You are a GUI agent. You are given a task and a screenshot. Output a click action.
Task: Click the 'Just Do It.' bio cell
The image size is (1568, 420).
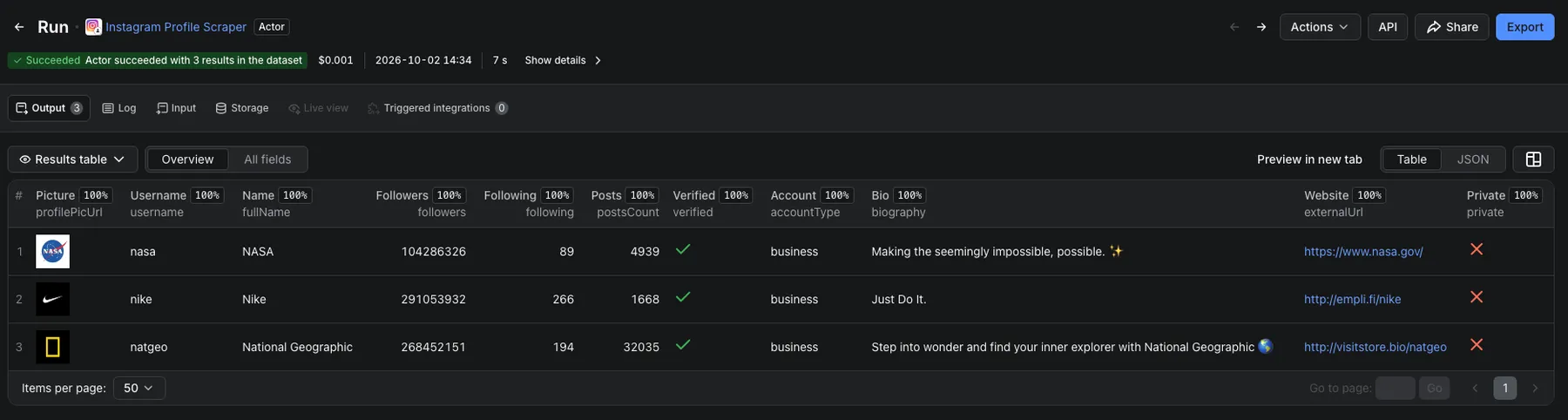tap(898, 299)
